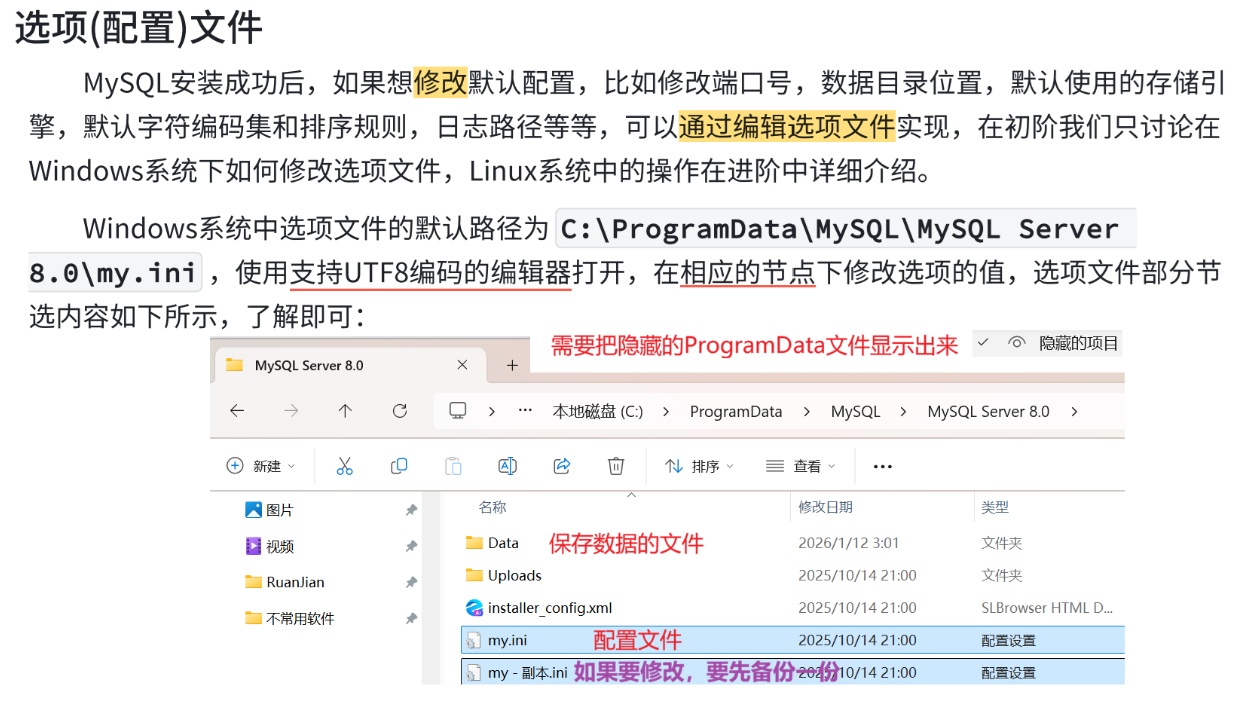Open the 查看 dropdown
Viewport: 1251px width, 703px height.
pyautogui.click(x=801, y=466)
